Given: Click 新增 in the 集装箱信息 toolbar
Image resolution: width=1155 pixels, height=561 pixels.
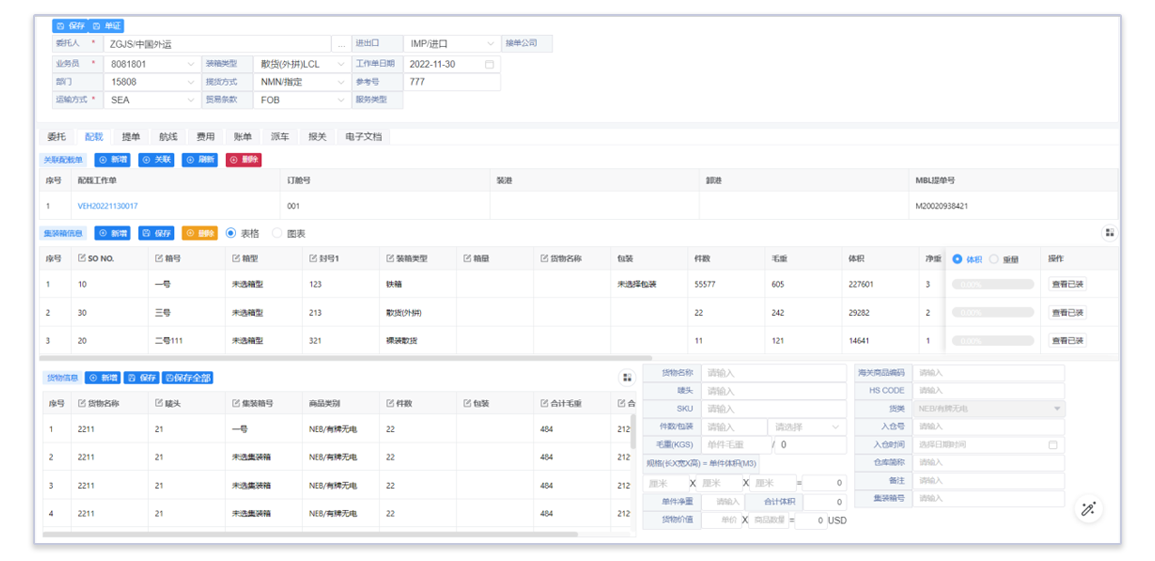Looking at the screenshot, I should tap(112, 233).
